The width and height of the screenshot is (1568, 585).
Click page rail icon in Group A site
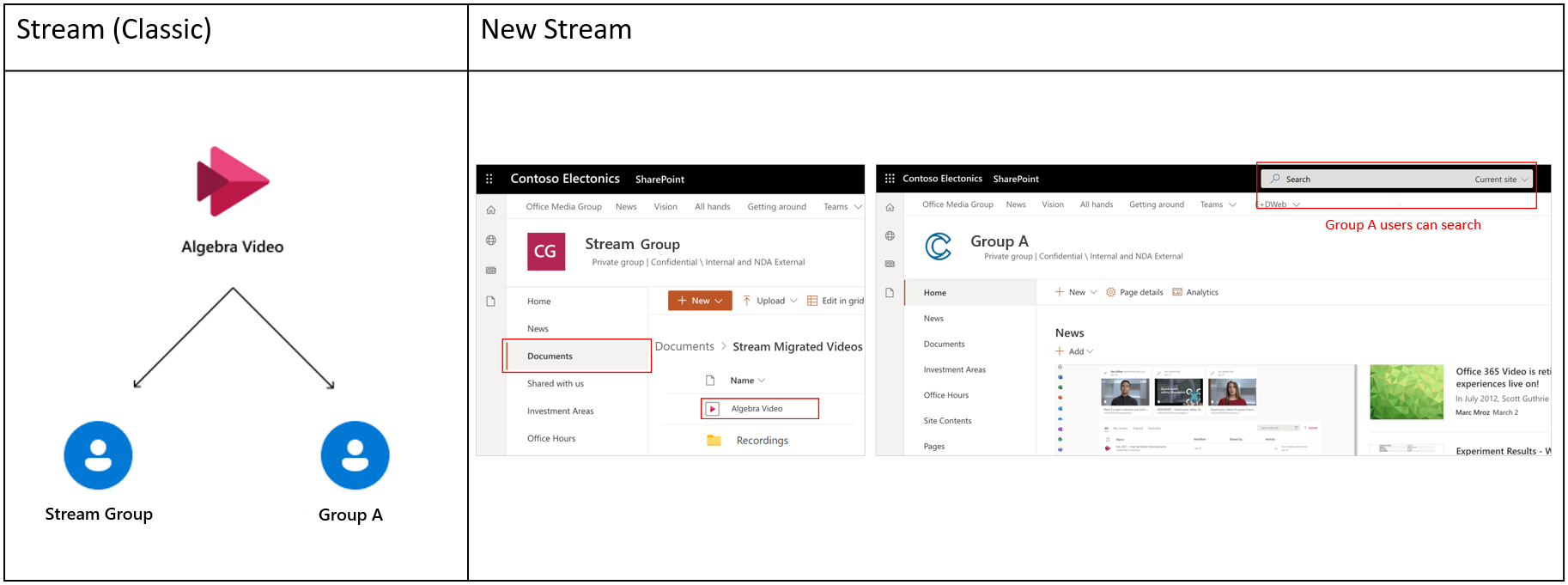pos(890,293)
